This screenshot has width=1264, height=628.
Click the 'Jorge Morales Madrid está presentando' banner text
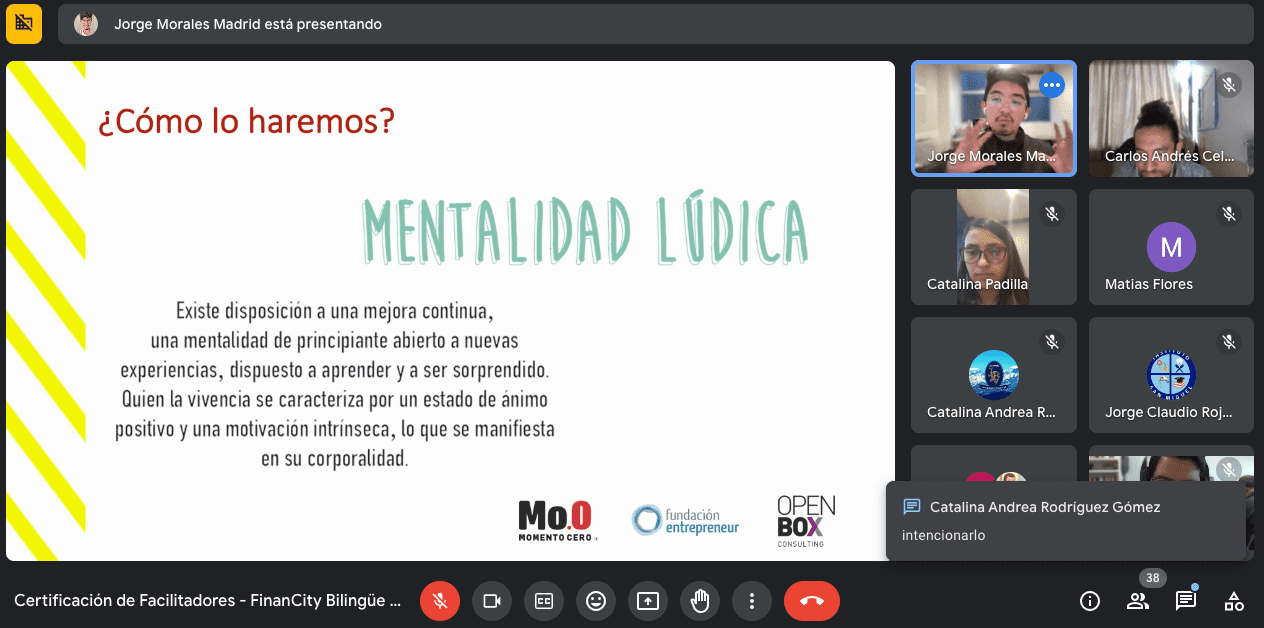[x=248, y=24]
